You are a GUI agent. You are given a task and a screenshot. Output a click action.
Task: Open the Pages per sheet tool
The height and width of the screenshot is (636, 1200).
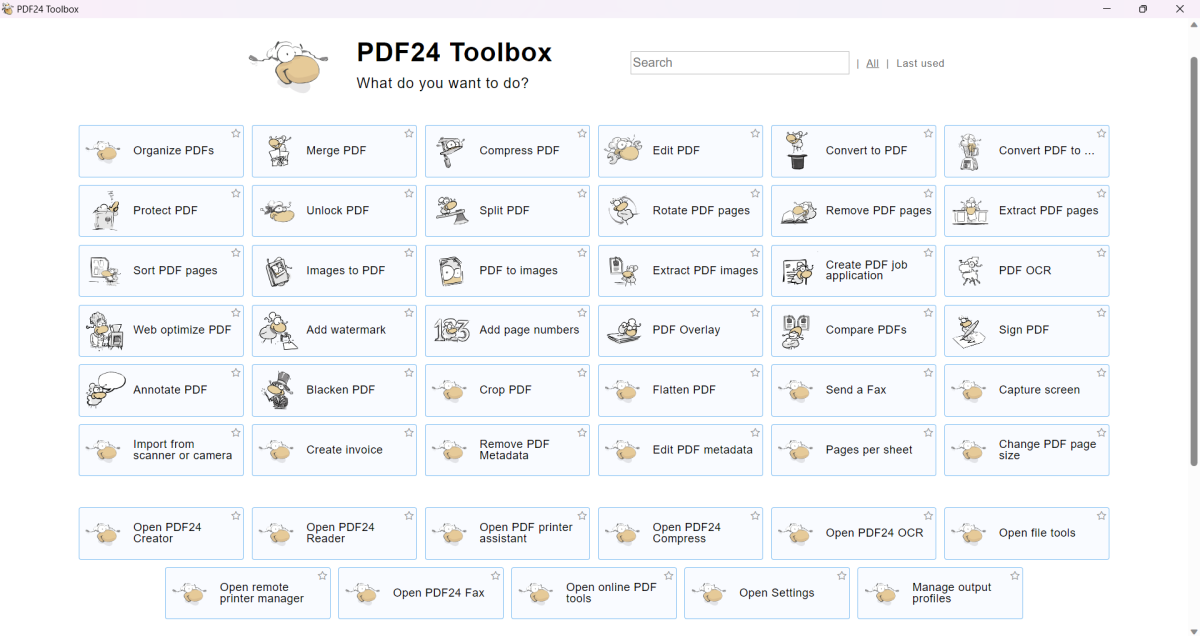tap(853, 450)
